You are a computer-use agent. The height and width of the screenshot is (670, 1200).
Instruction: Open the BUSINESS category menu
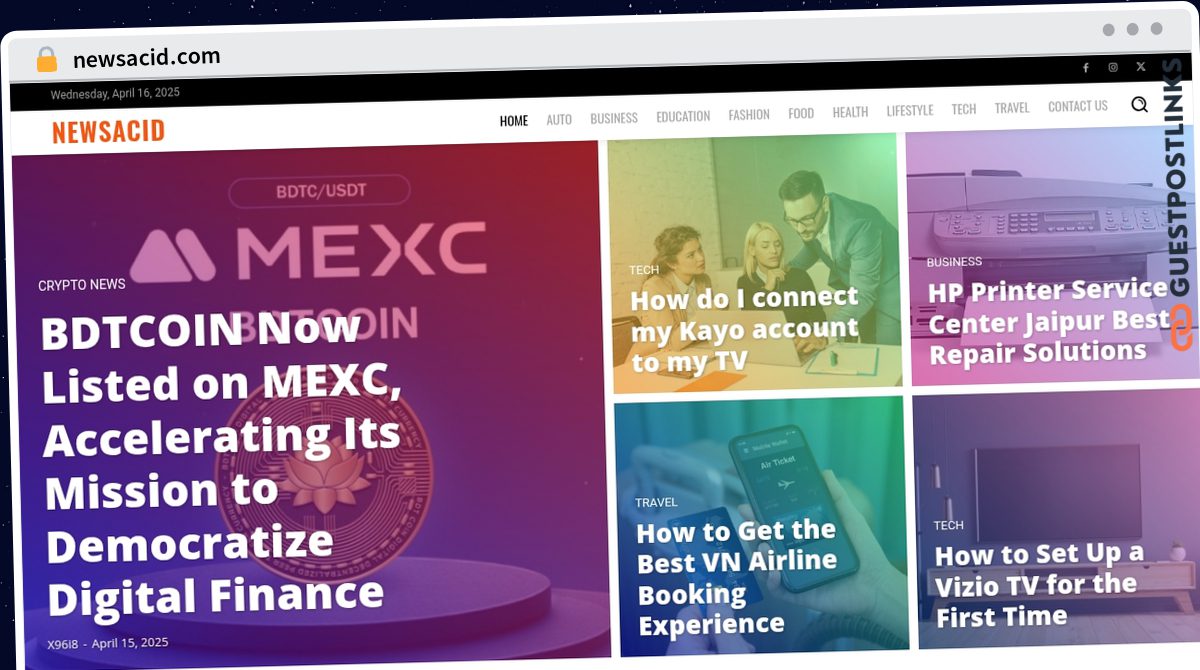pyautogui.click(x=614, y=118)
